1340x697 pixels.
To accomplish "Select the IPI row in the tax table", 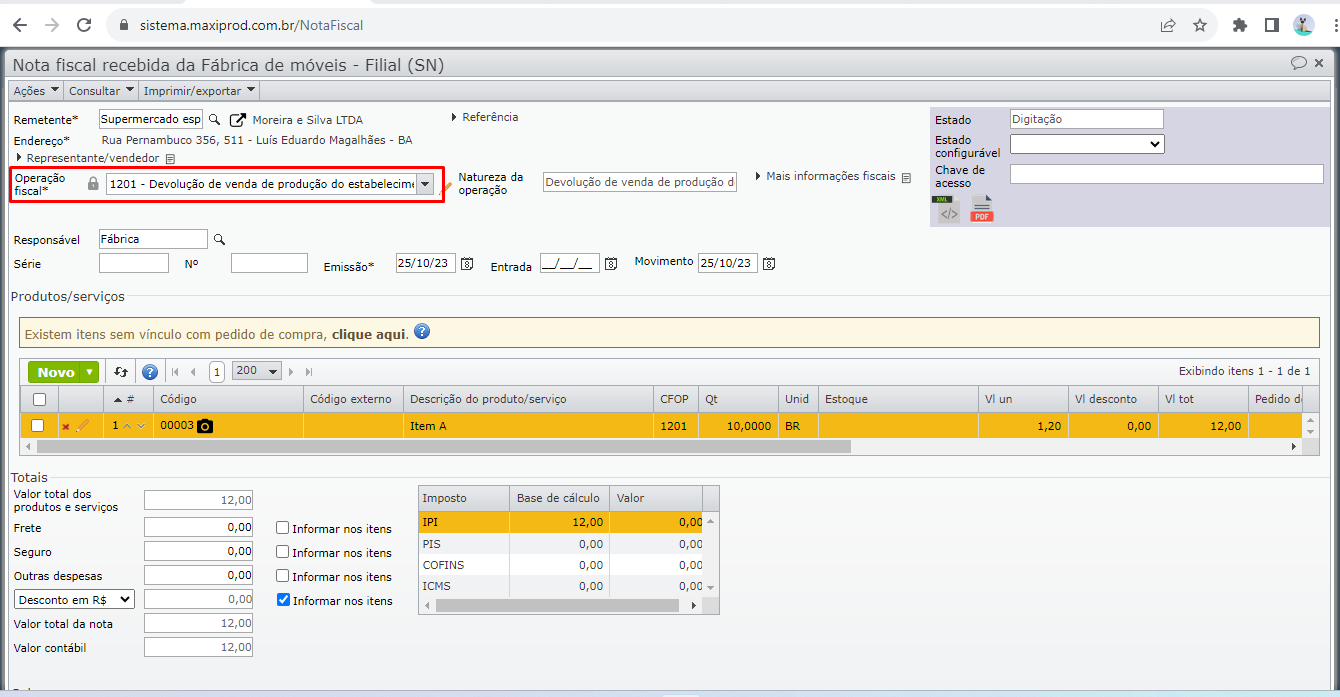I will pyautogui.click(x=561, y=522).
